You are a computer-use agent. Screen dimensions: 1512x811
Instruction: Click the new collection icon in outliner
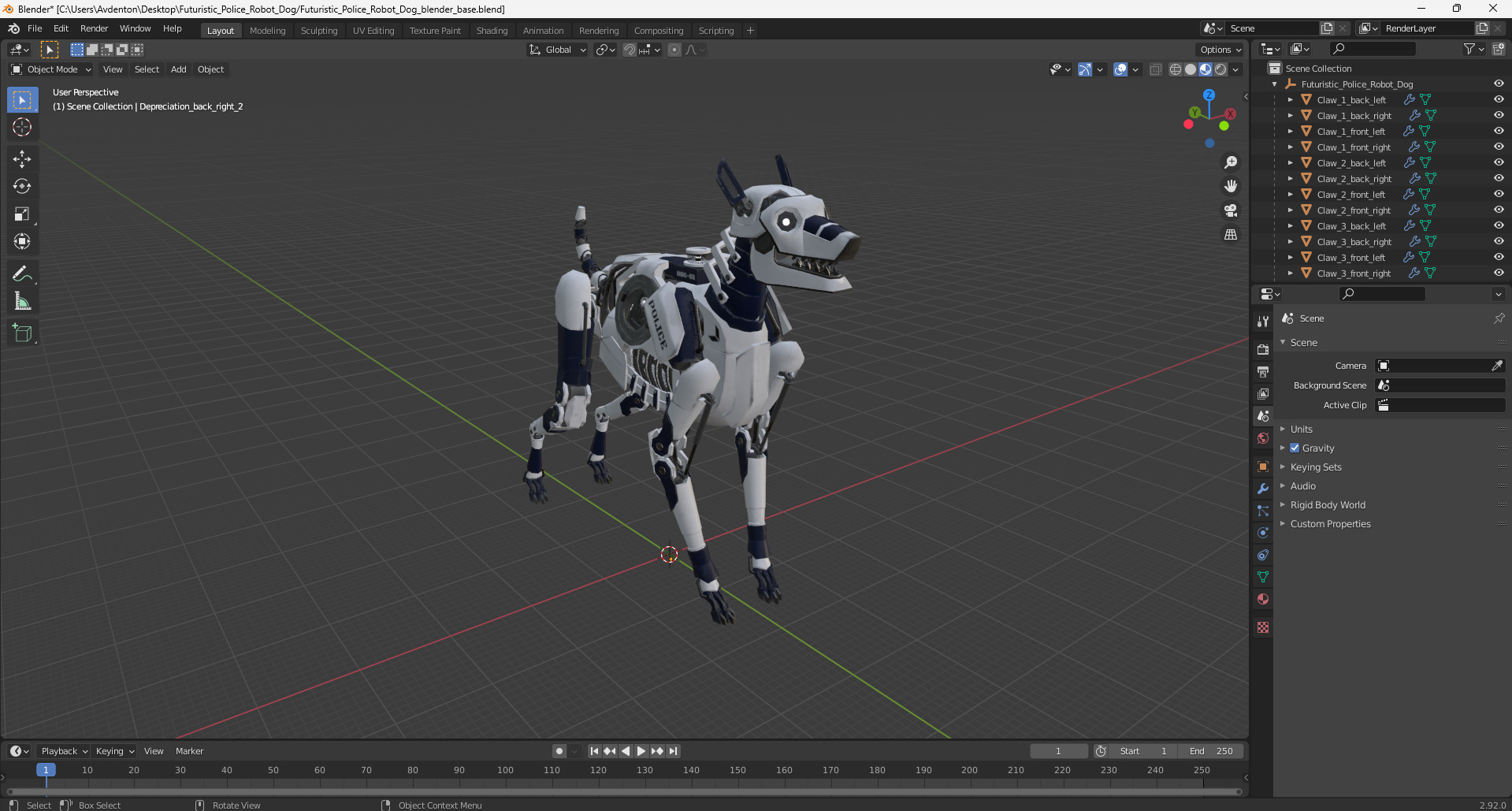(1499, 49)
